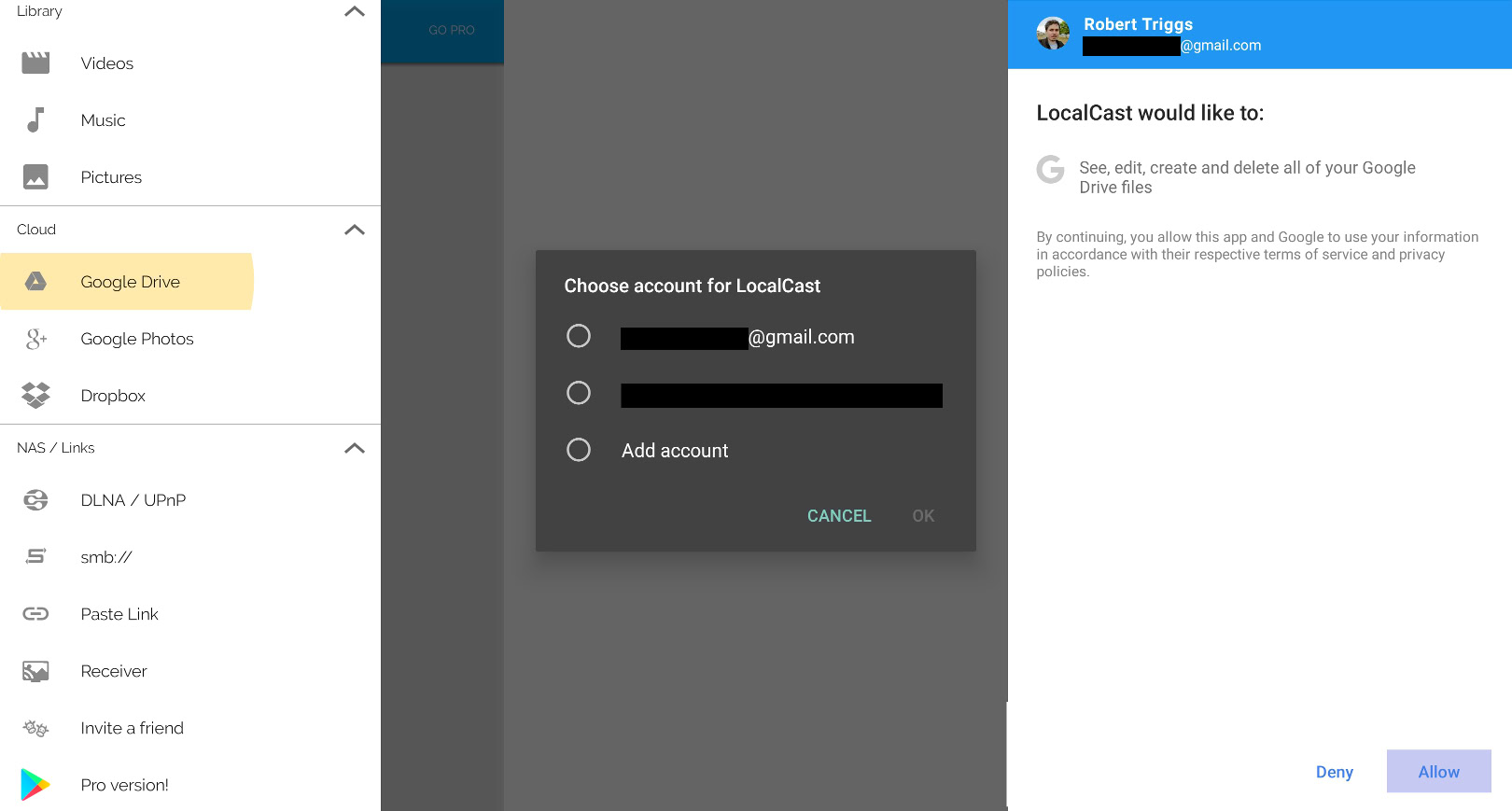Open the Pro version! entry
Screen dimensions: 1512x811
click(190, 785)
